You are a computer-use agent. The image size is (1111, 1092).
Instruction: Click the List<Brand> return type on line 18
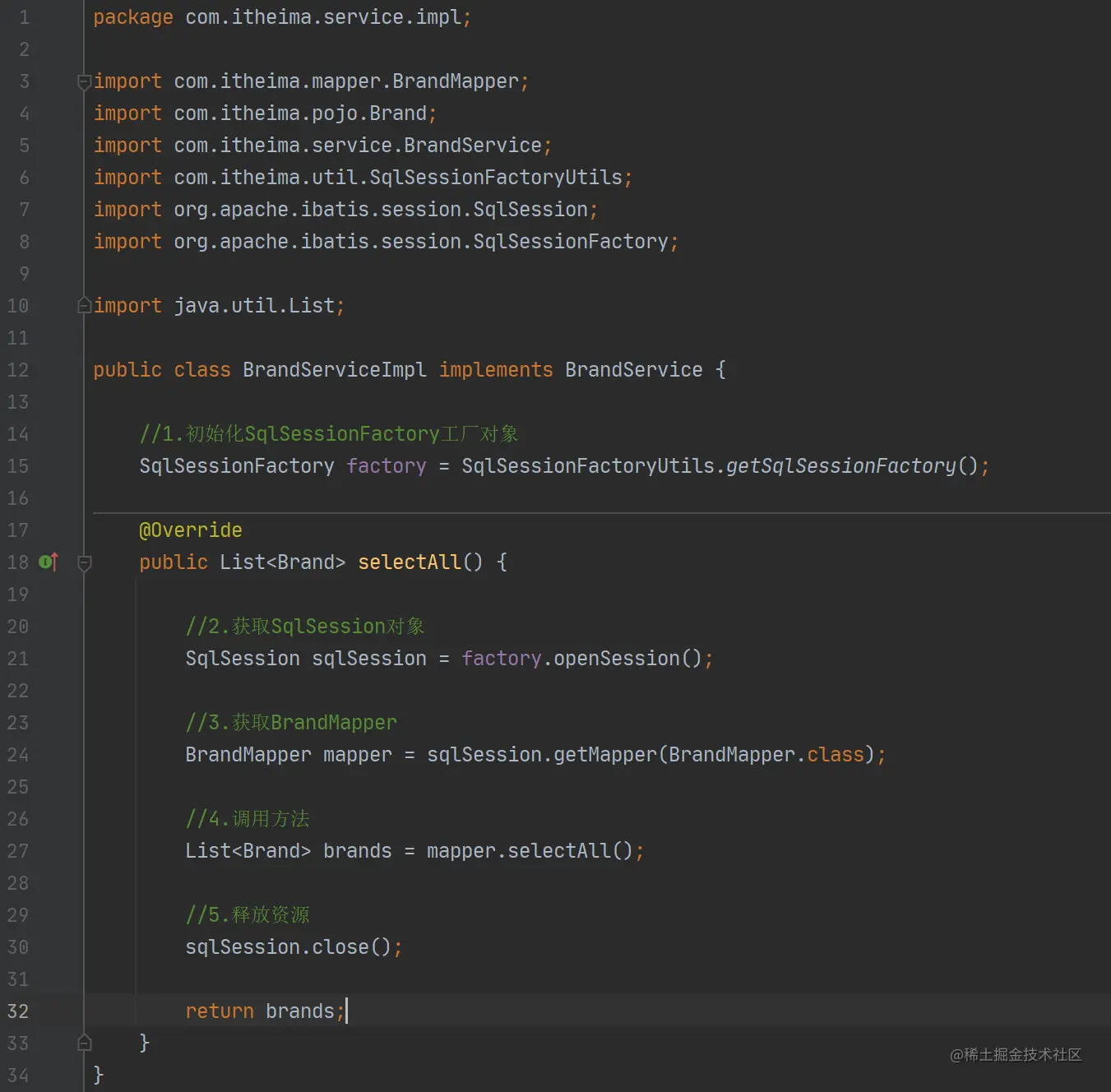point(283,562)
